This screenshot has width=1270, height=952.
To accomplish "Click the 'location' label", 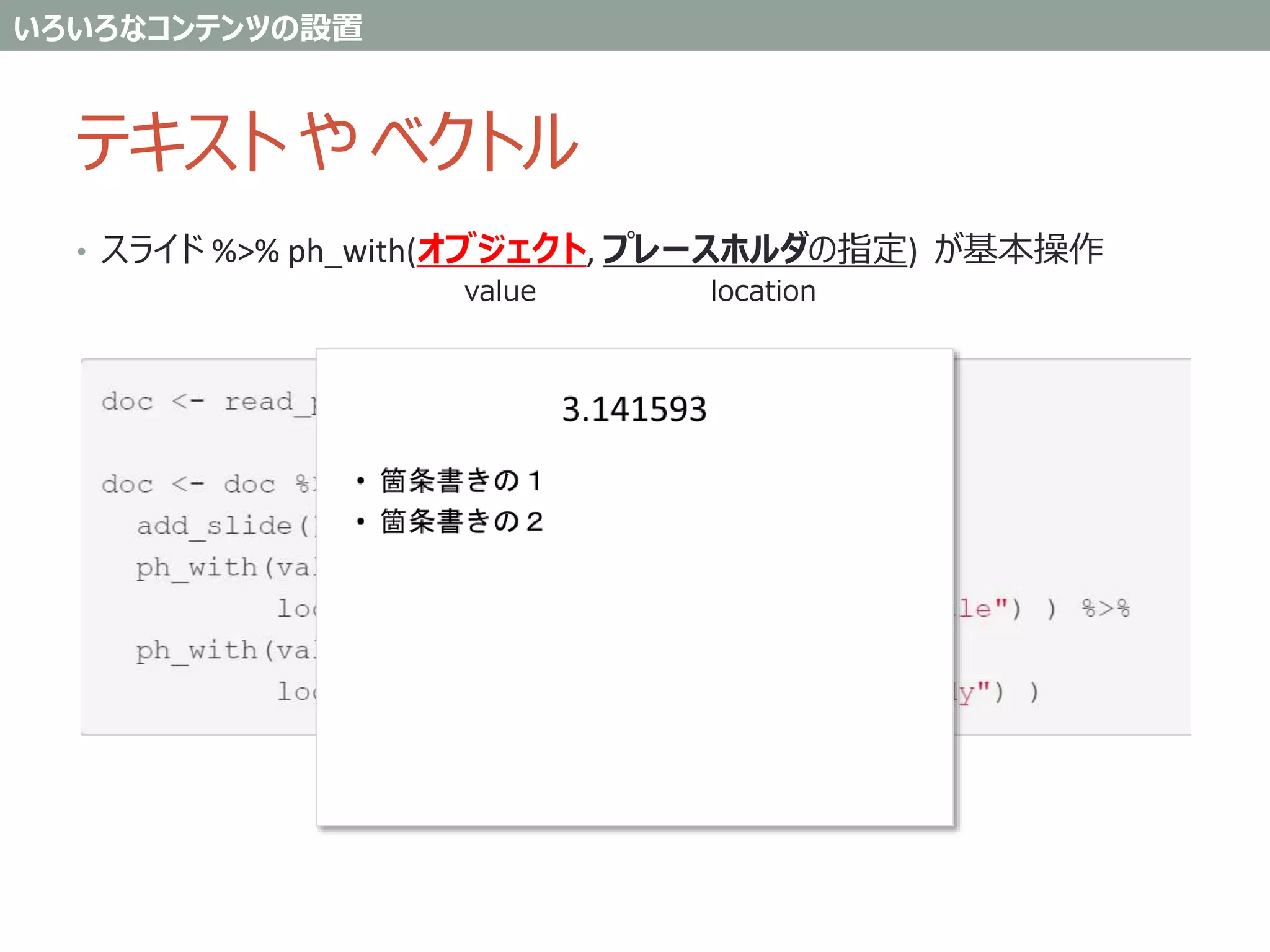I will [x=763, y=291].
